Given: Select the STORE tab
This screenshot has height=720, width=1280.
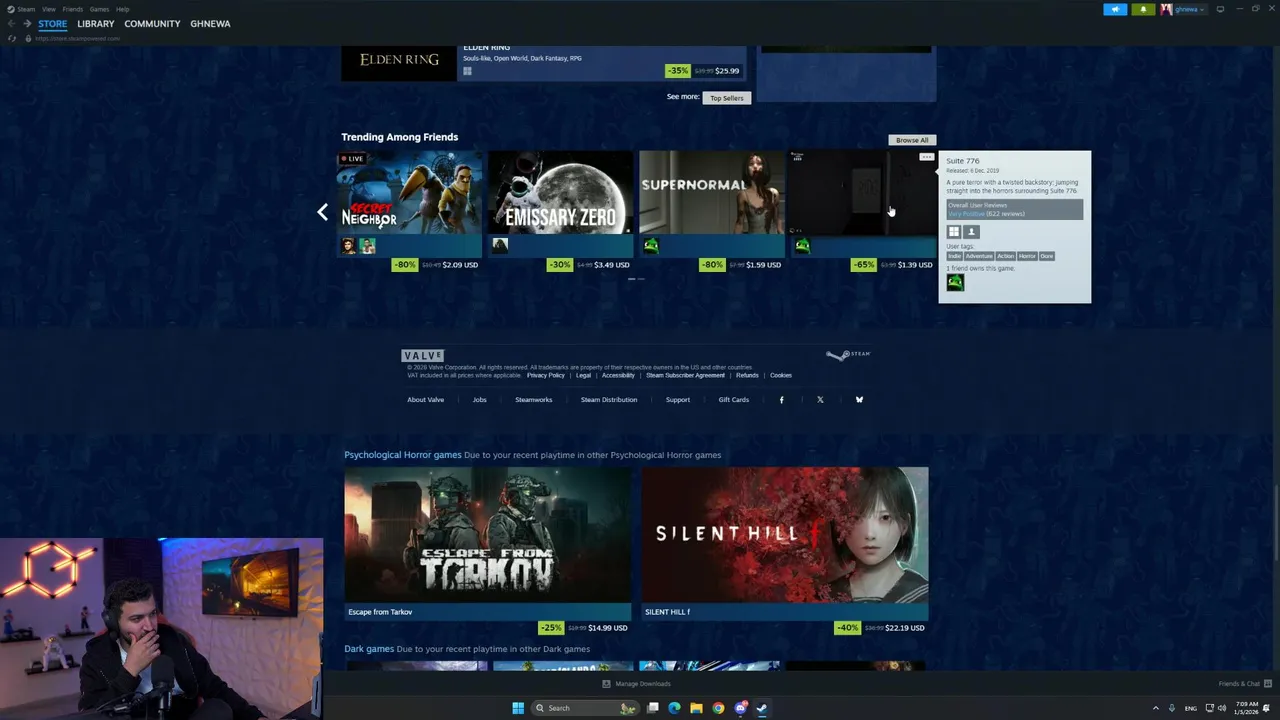Looking at the screenshot, I should tap(53, 23).
